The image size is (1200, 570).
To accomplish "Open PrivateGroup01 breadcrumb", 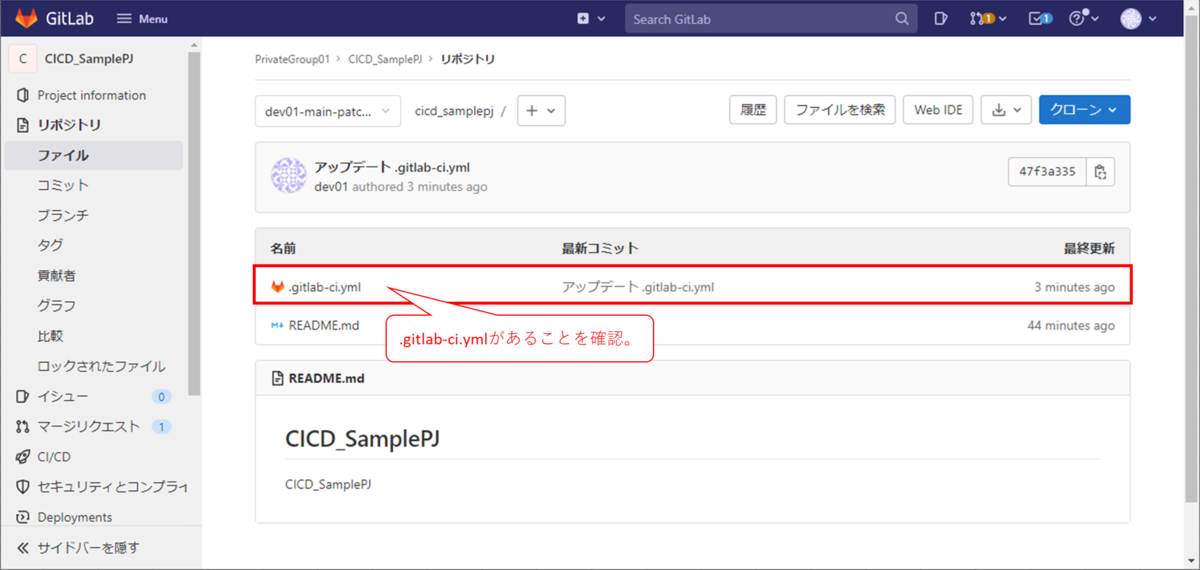I will pos(292,59).
